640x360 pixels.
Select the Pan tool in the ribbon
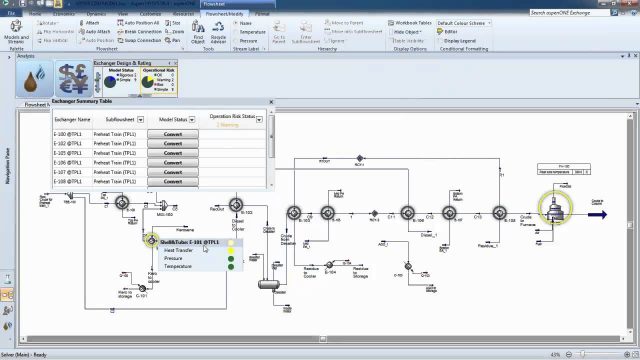pyautogui.click(x=173, y=40)
